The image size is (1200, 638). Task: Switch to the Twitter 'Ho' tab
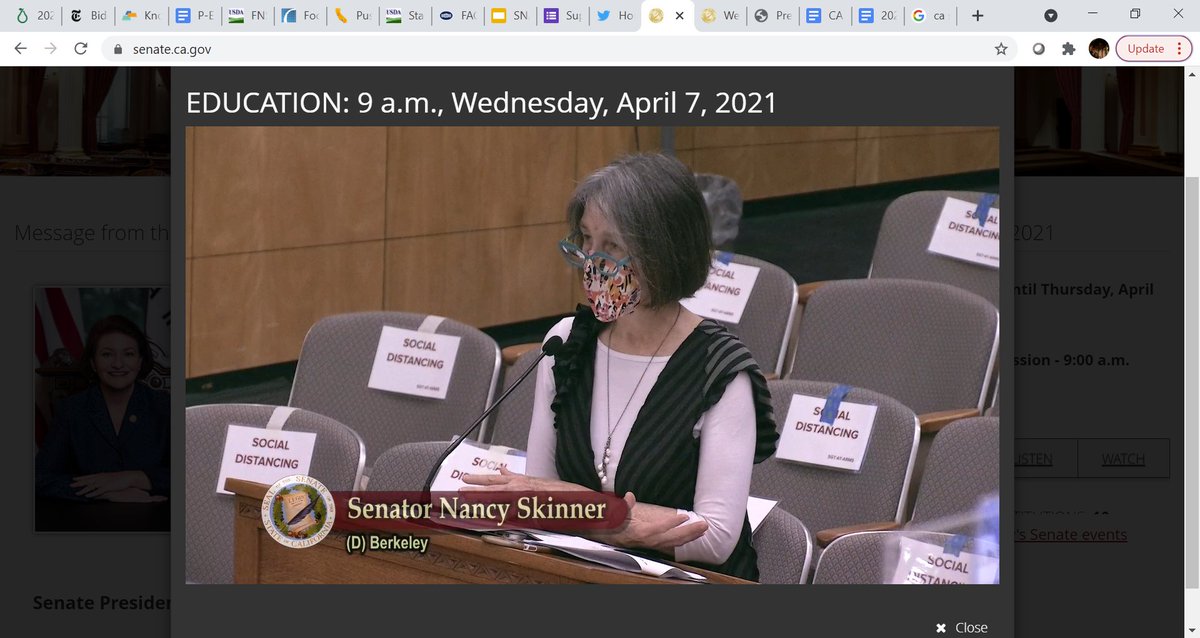click(616, 16)
